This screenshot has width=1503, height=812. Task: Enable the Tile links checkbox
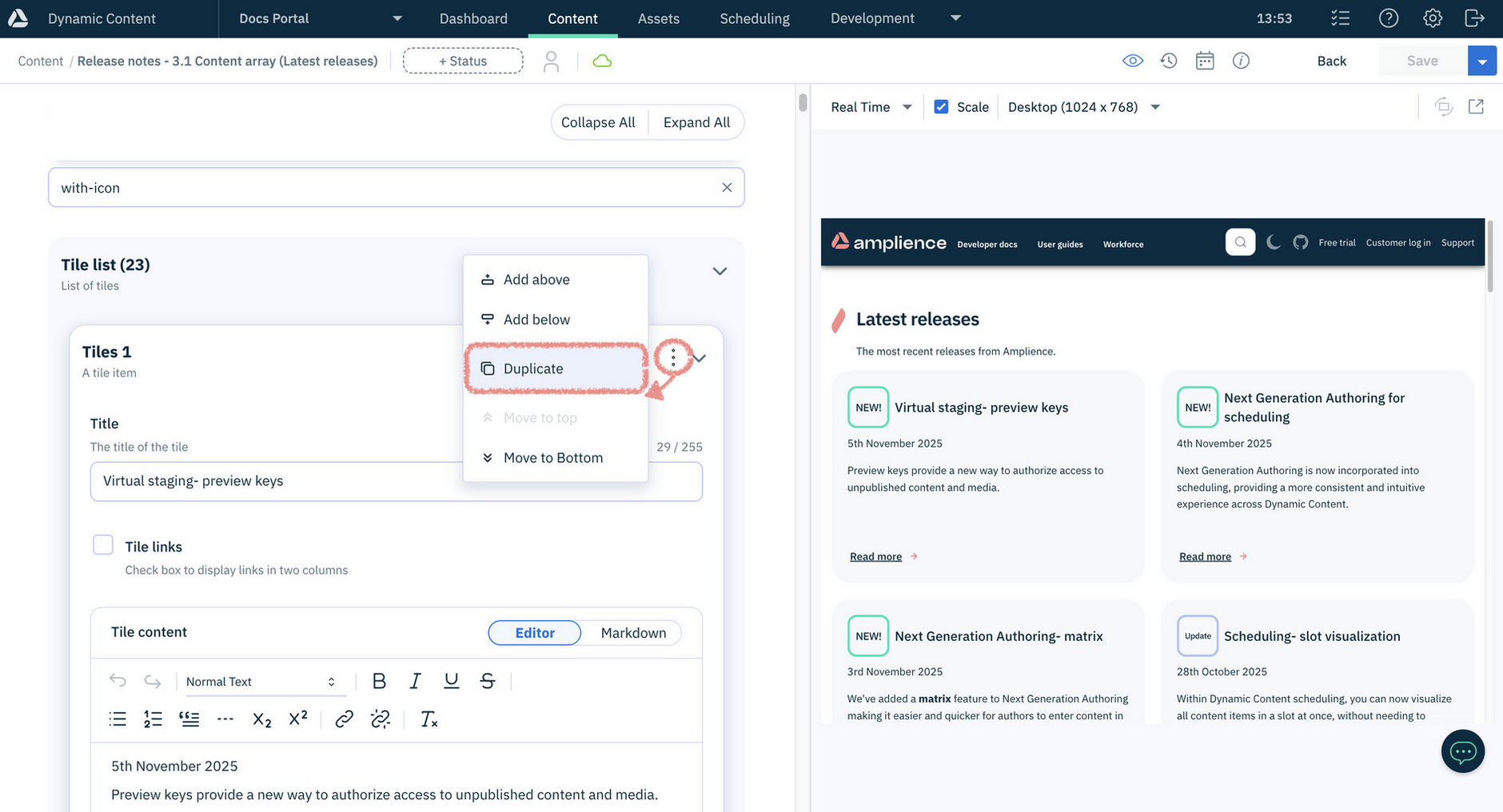coord(103,545)
